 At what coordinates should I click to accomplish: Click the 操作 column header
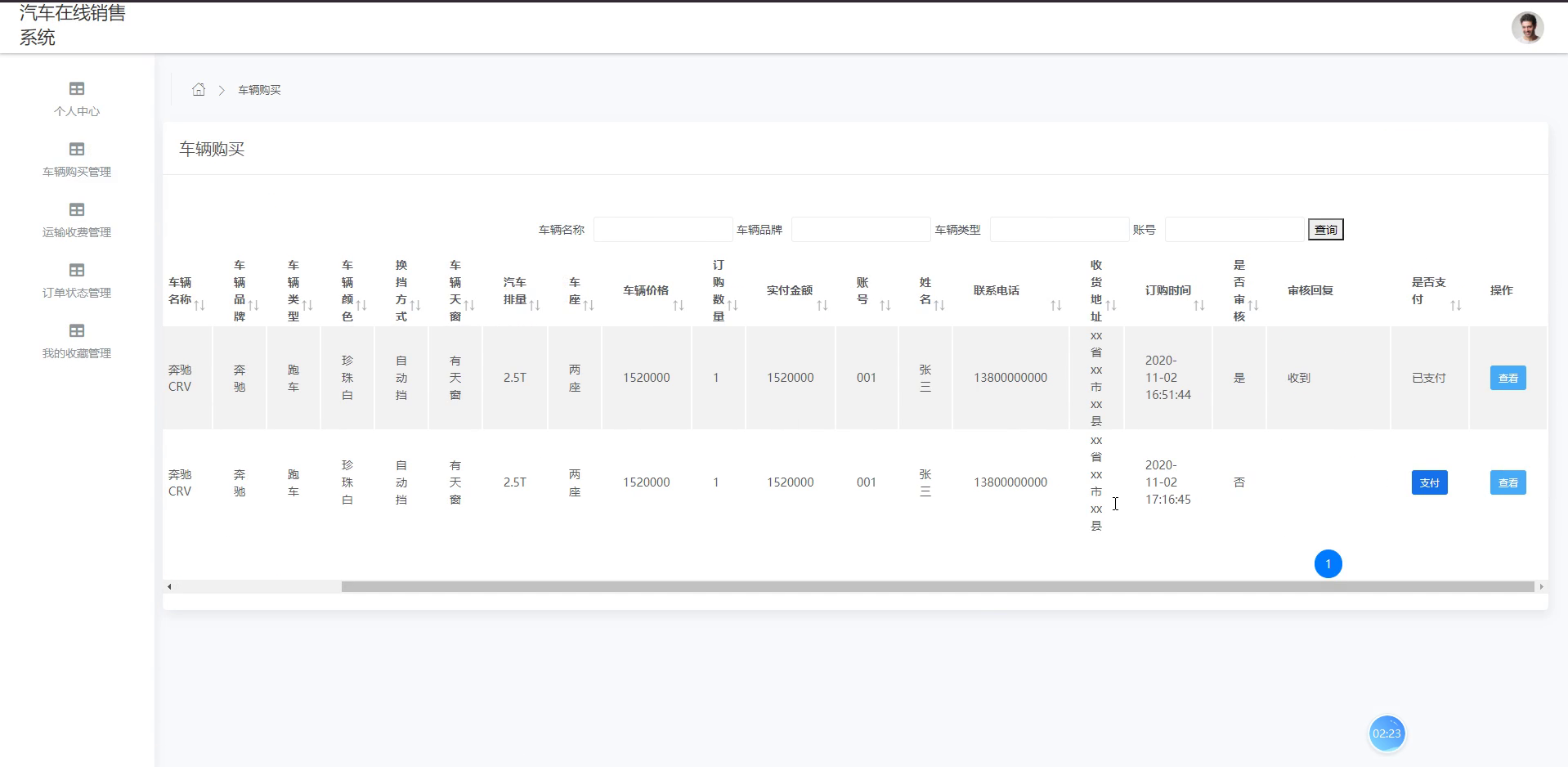[x=1502, y=290]
